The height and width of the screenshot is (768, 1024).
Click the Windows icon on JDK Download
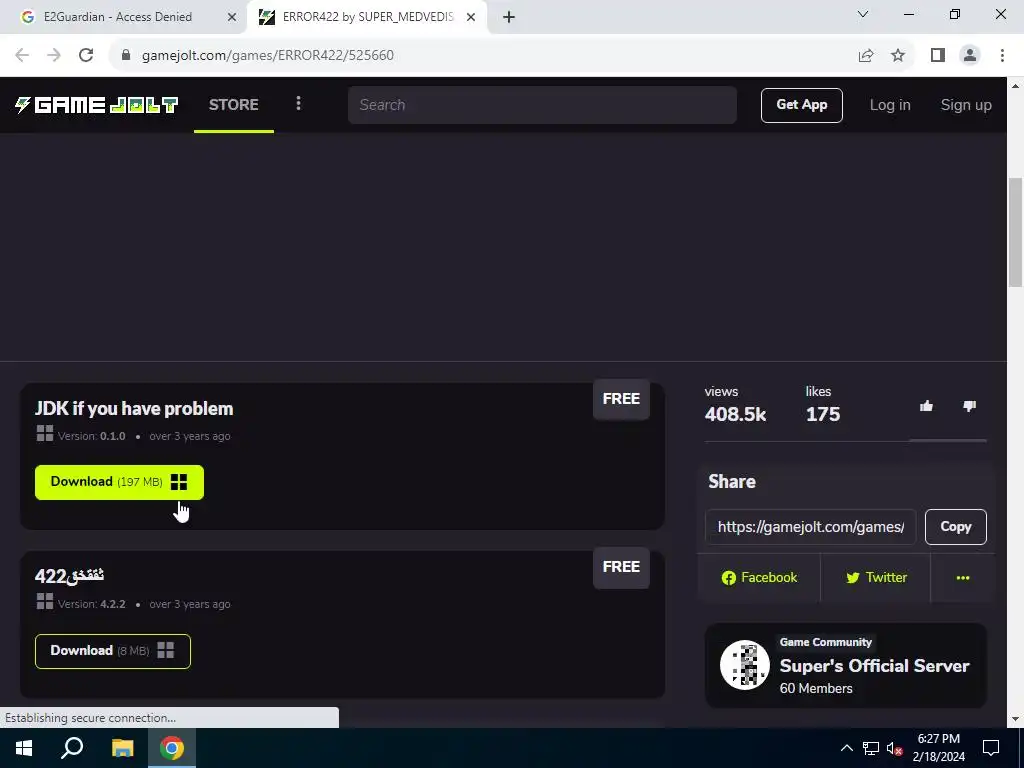[179, 482]
